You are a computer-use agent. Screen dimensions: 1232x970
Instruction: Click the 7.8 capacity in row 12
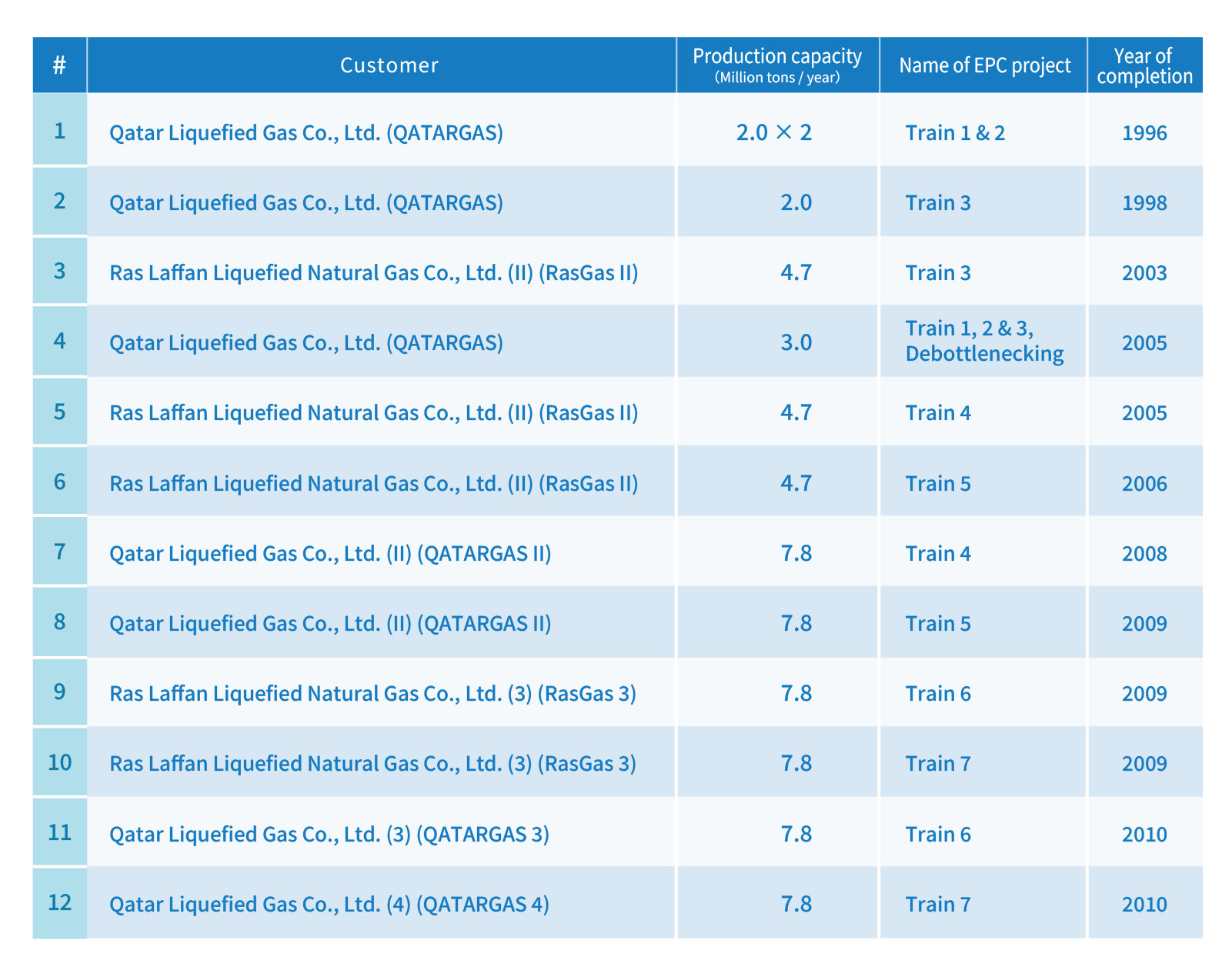click(796, 904)
